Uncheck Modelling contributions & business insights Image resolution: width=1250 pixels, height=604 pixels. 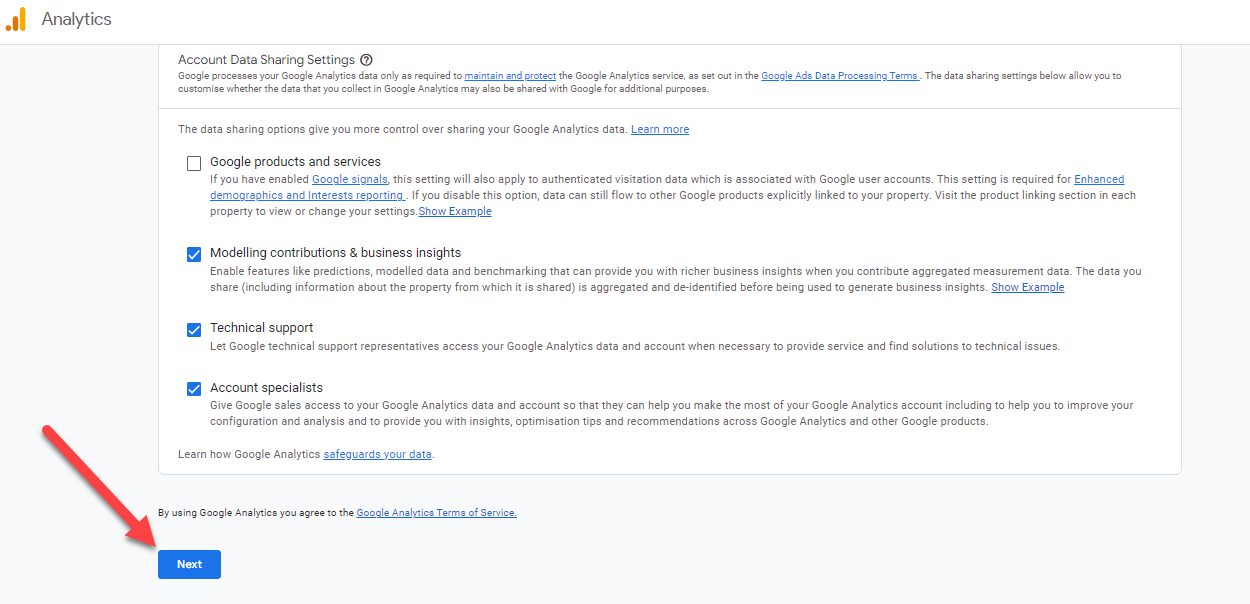[194, 254]
